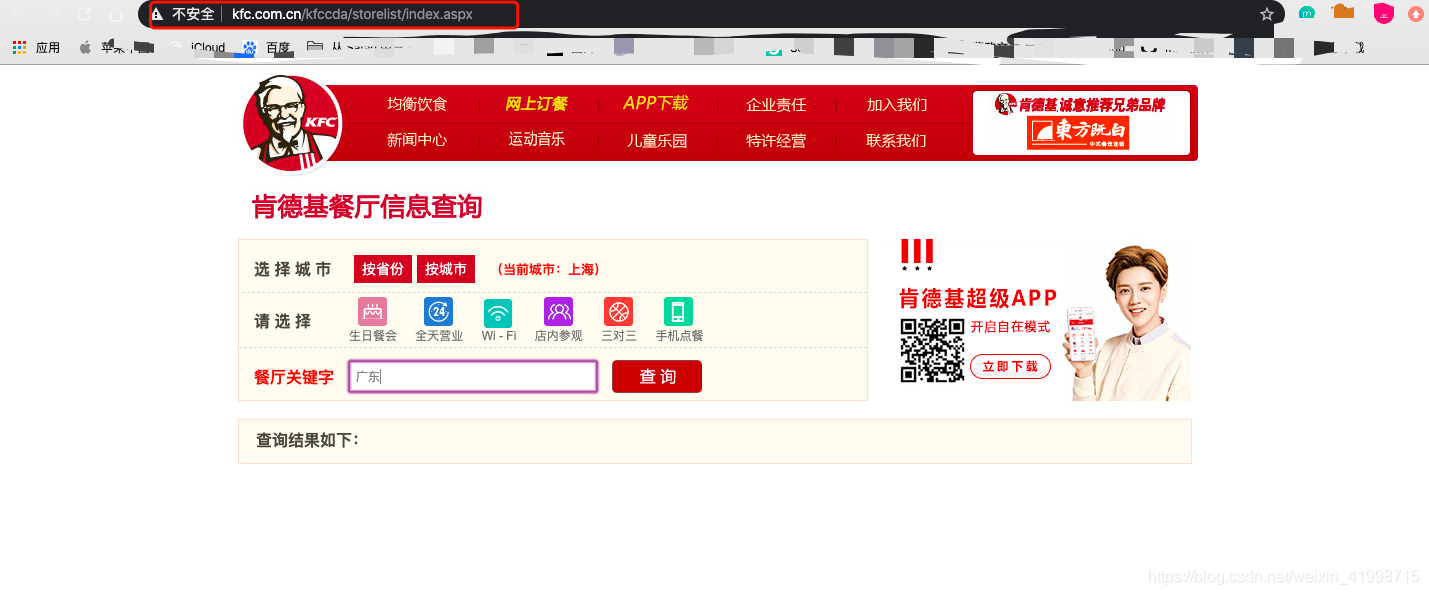Viewport: 1429px width, 595px height.
Task: Click the 查询 search button
Action: [657, 376]
